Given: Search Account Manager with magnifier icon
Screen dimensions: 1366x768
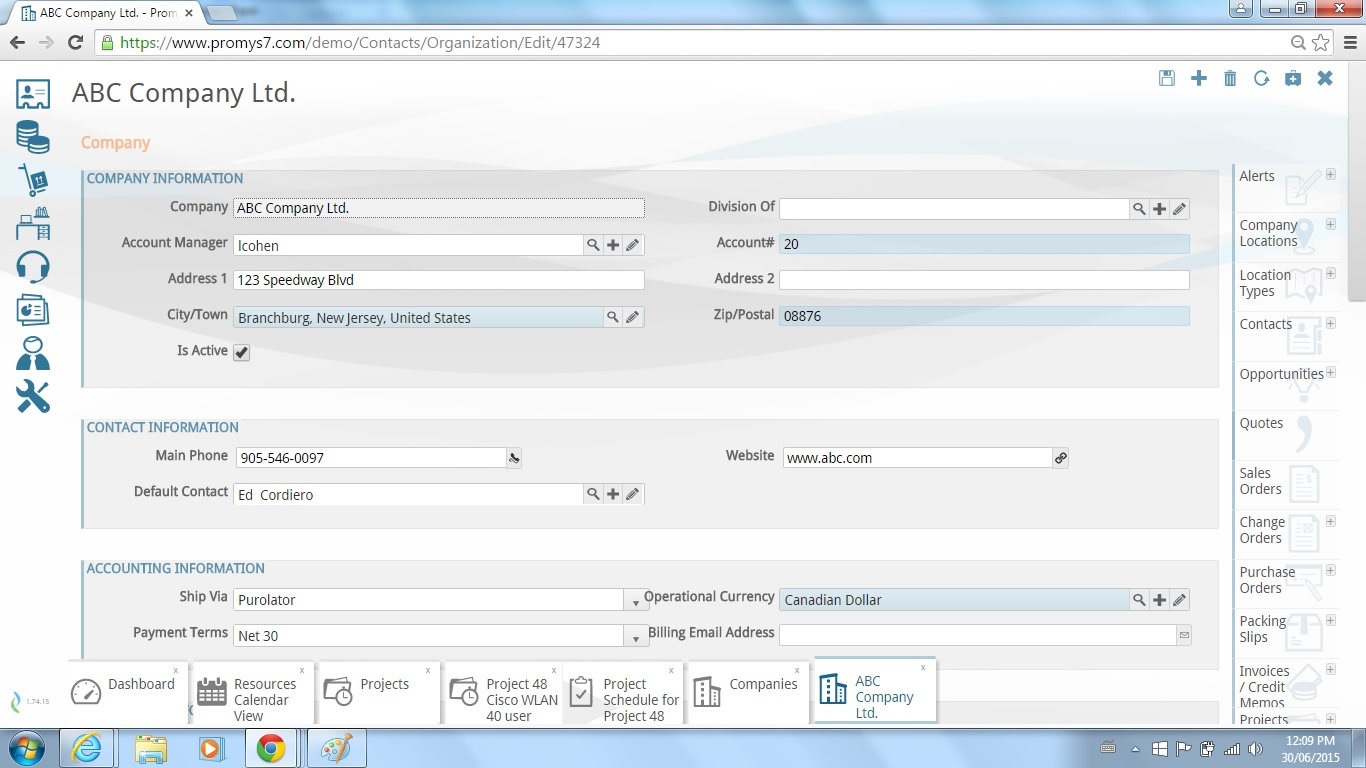Looking at the screenshot, I should click(x=593, y=245).
